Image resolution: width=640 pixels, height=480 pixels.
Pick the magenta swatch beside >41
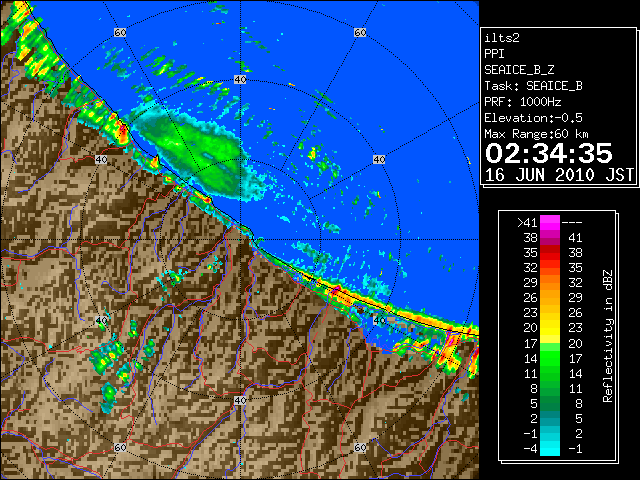pos(550,222)
